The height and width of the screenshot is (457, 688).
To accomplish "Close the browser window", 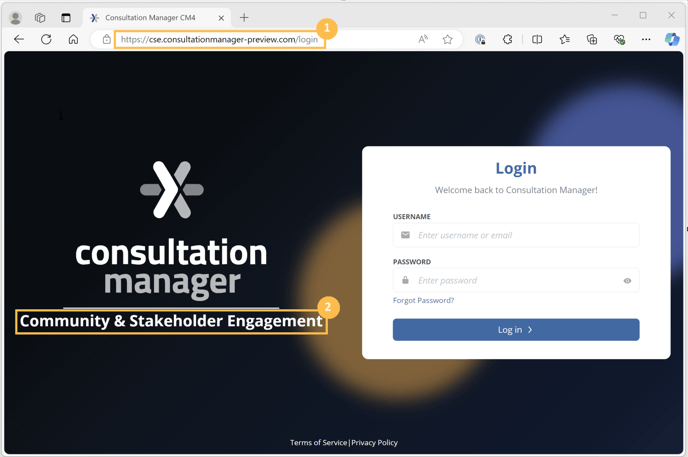I will tap(671, 15).
